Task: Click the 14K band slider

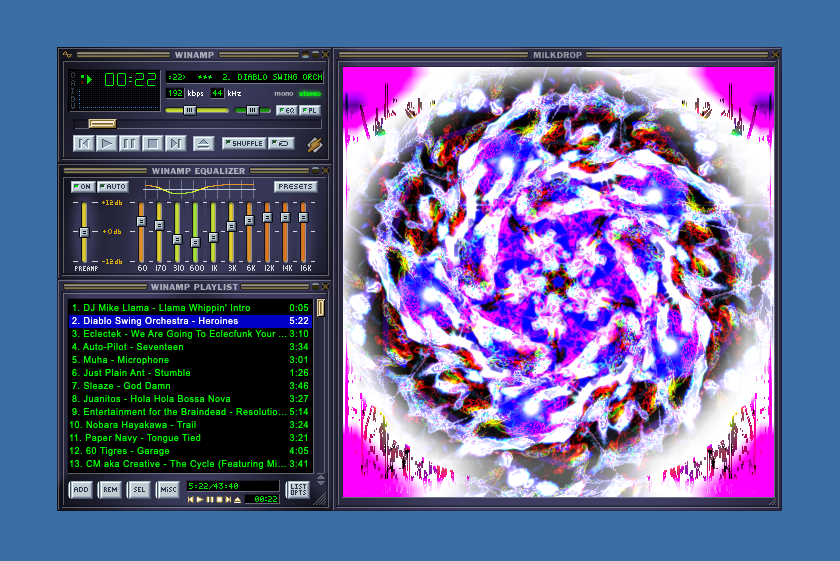Action: (286, 218)
